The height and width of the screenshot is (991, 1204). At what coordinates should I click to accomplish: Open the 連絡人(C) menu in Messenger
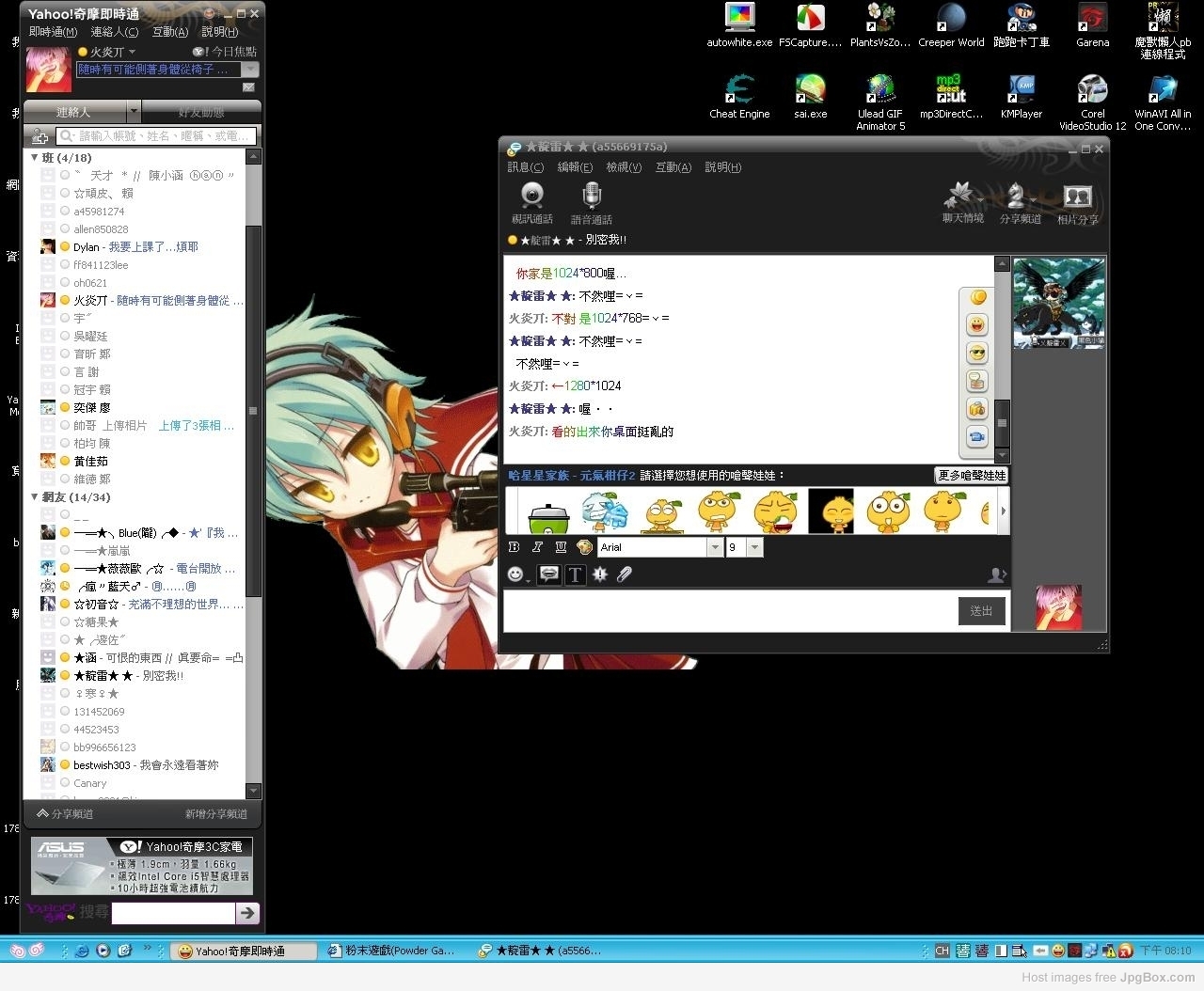pos(114,32)
